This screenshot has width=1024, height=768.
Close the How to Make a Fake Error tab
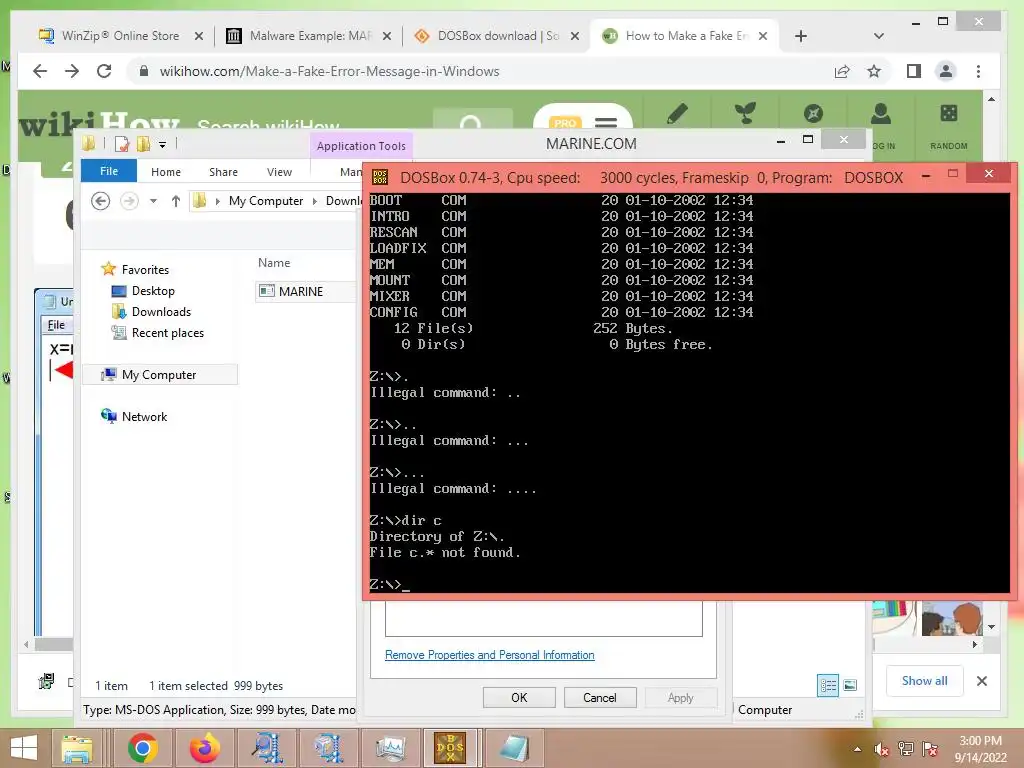tap(763, 36)
